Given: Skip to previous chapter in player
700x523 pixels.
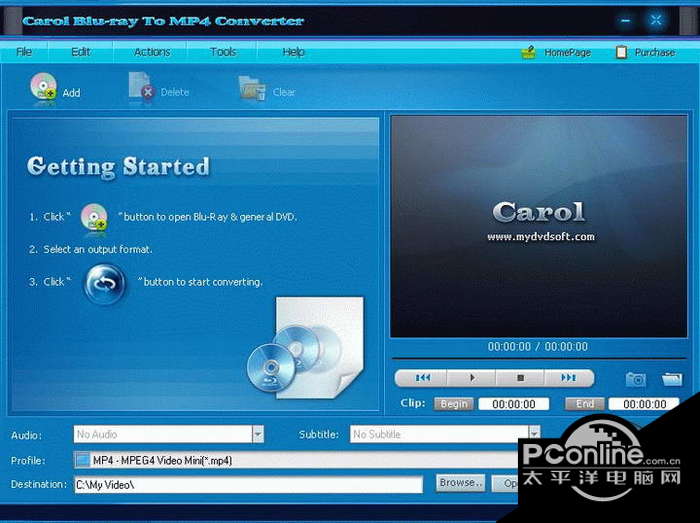Looking at the screenshot, I should coord(422,378).
